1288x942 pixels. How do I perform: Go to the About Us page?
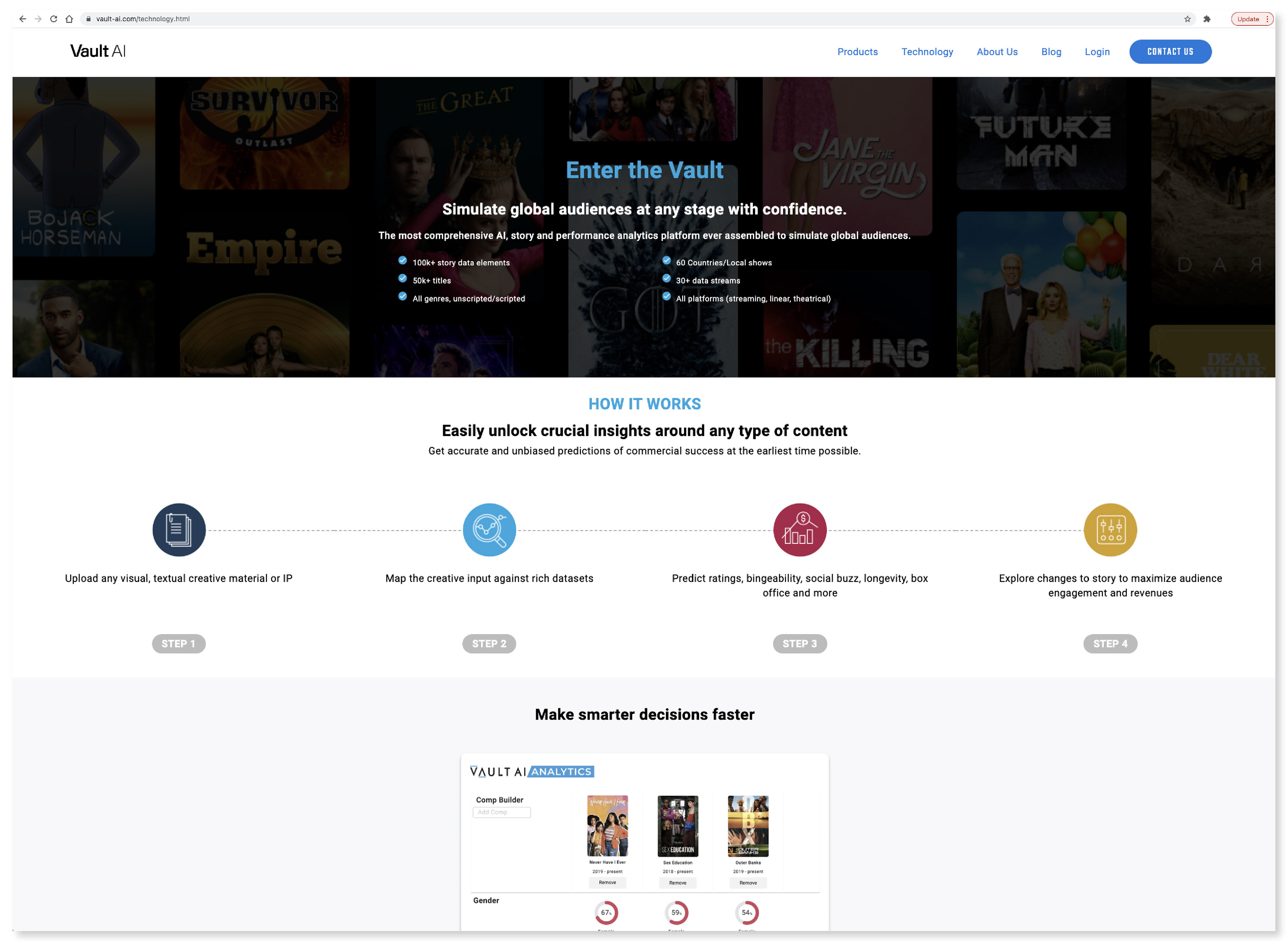997,52
